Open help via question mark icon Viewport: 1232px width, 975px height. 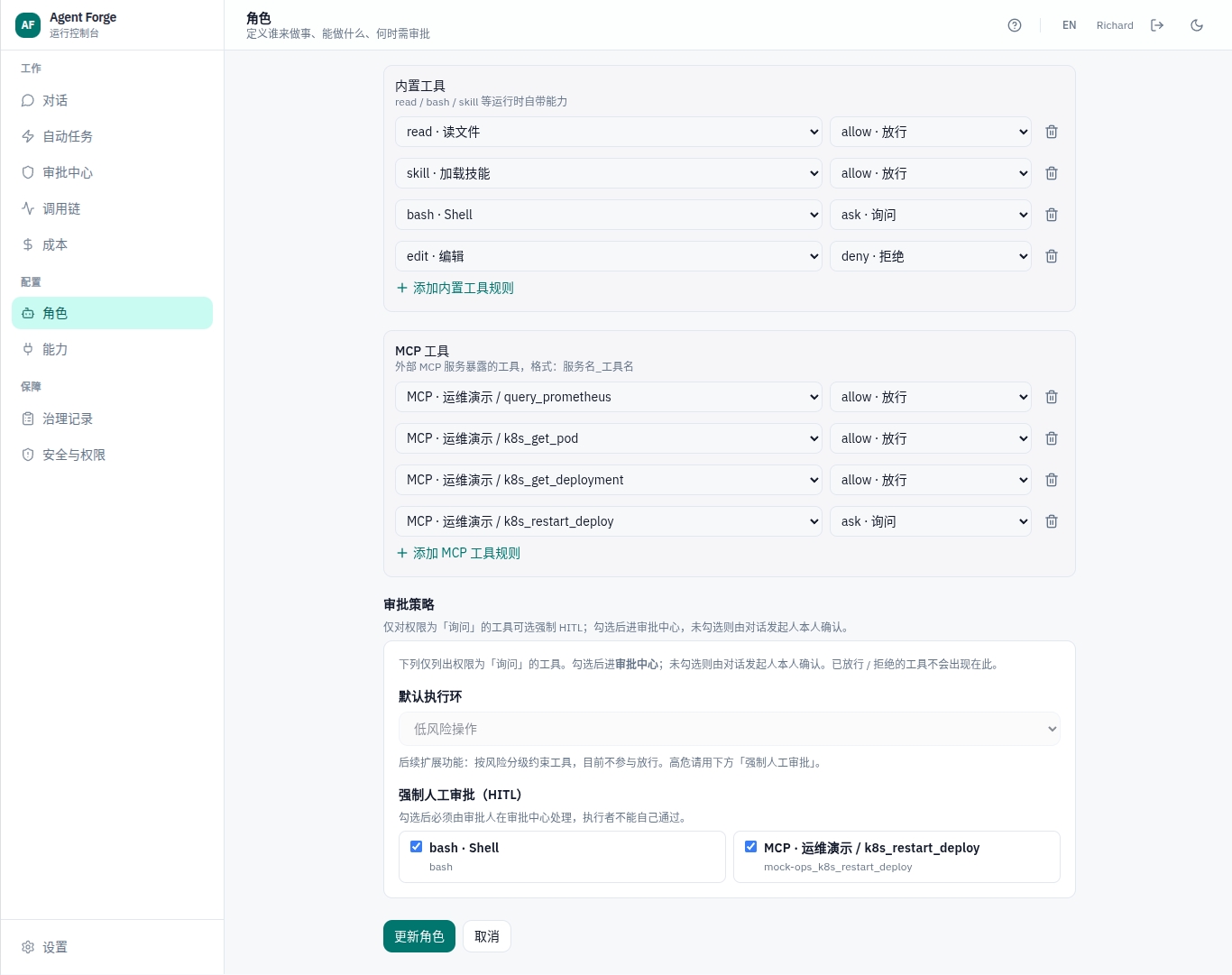pyautogui.click(x=1015, y=25)
